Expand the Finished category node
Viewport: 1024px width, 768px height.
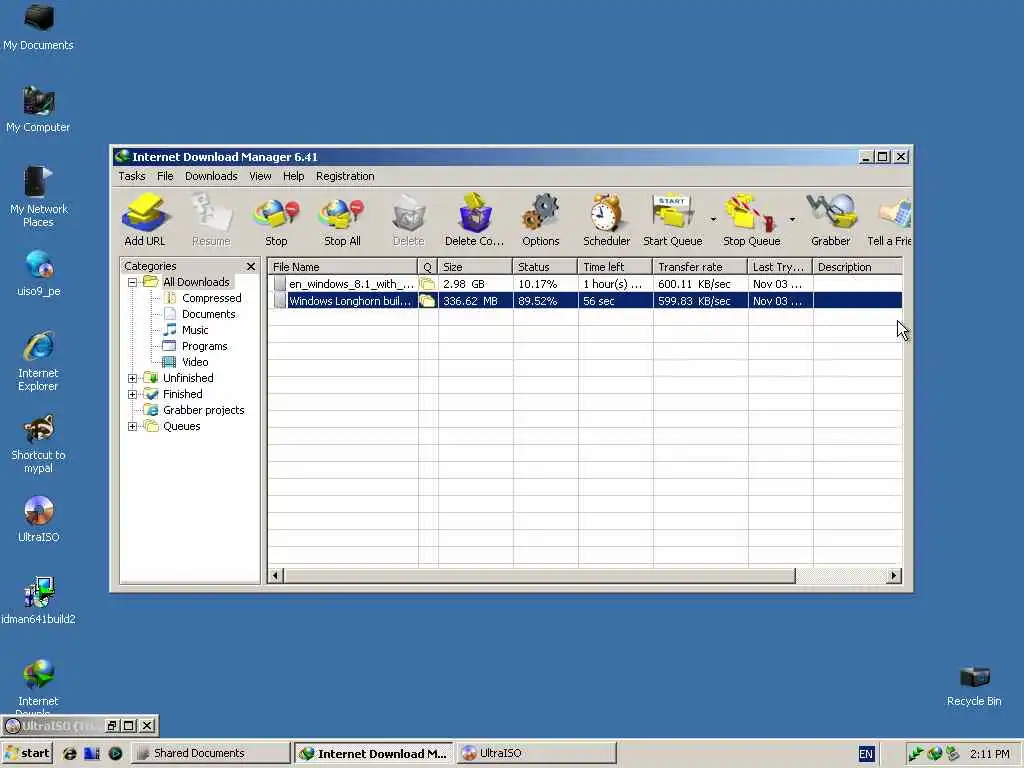132,394
